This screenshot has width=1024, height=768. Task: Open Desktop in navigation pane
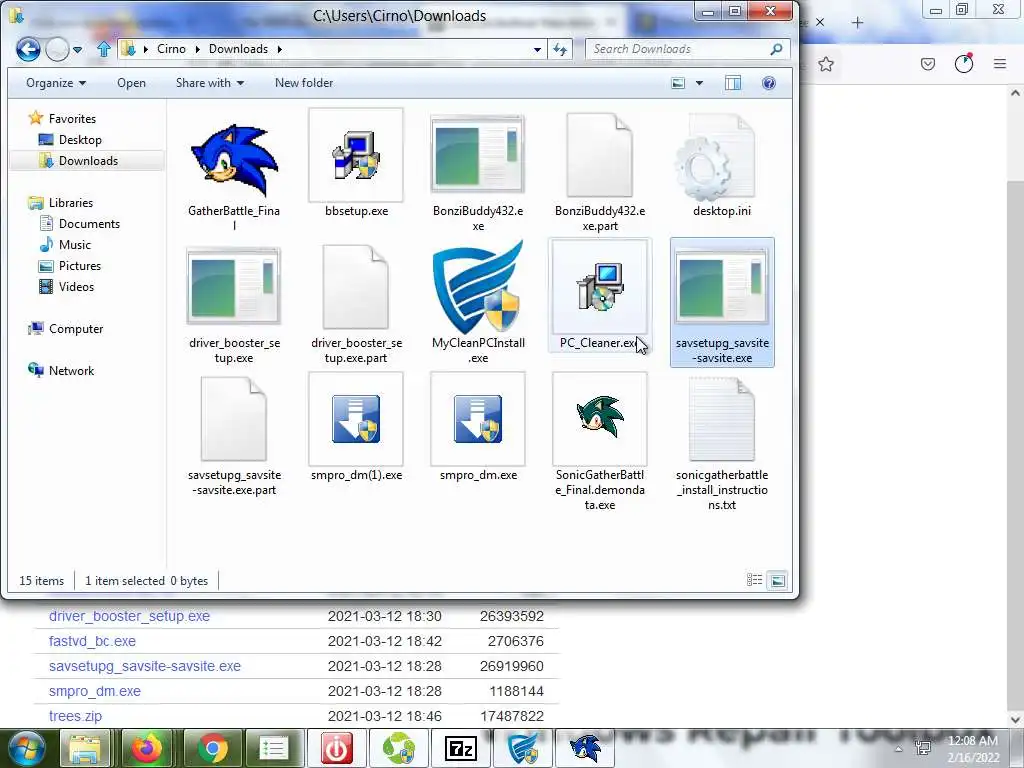80,140
